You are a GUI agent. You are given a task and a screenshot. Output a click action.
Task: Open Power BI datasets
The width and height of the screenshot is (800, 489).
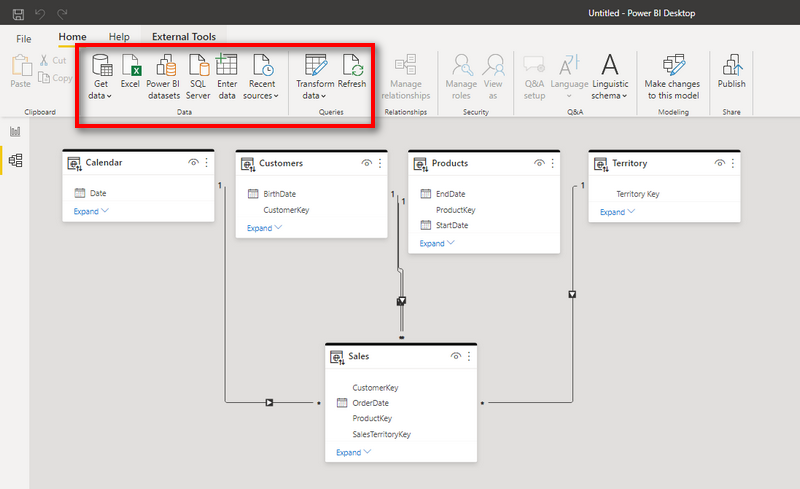click(163, 77)
